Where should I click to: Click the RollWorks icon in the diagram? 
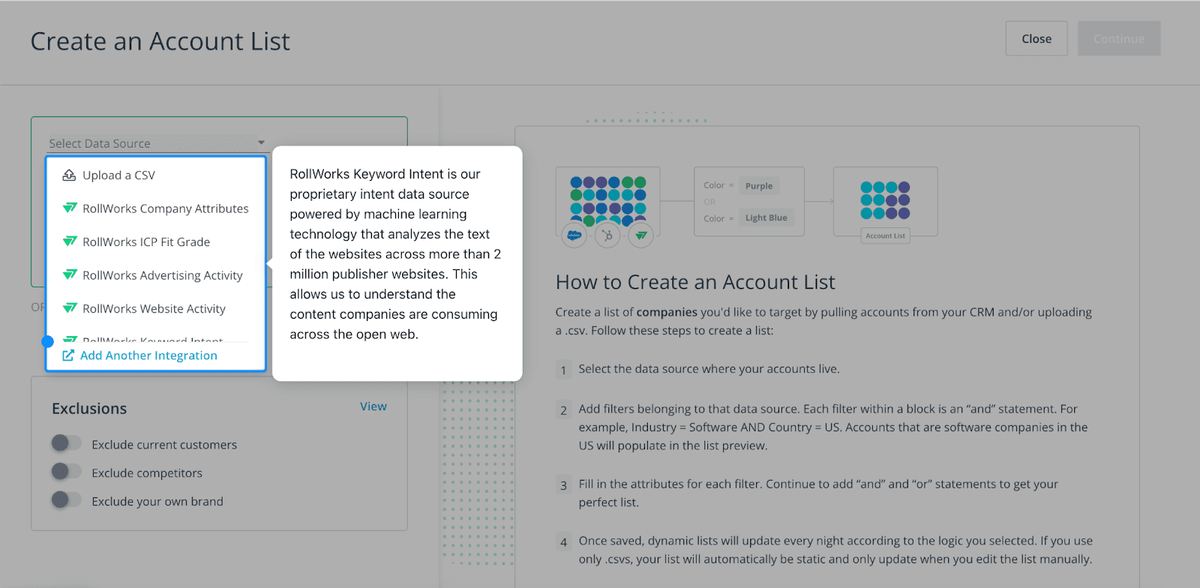[x=641, y=236]
